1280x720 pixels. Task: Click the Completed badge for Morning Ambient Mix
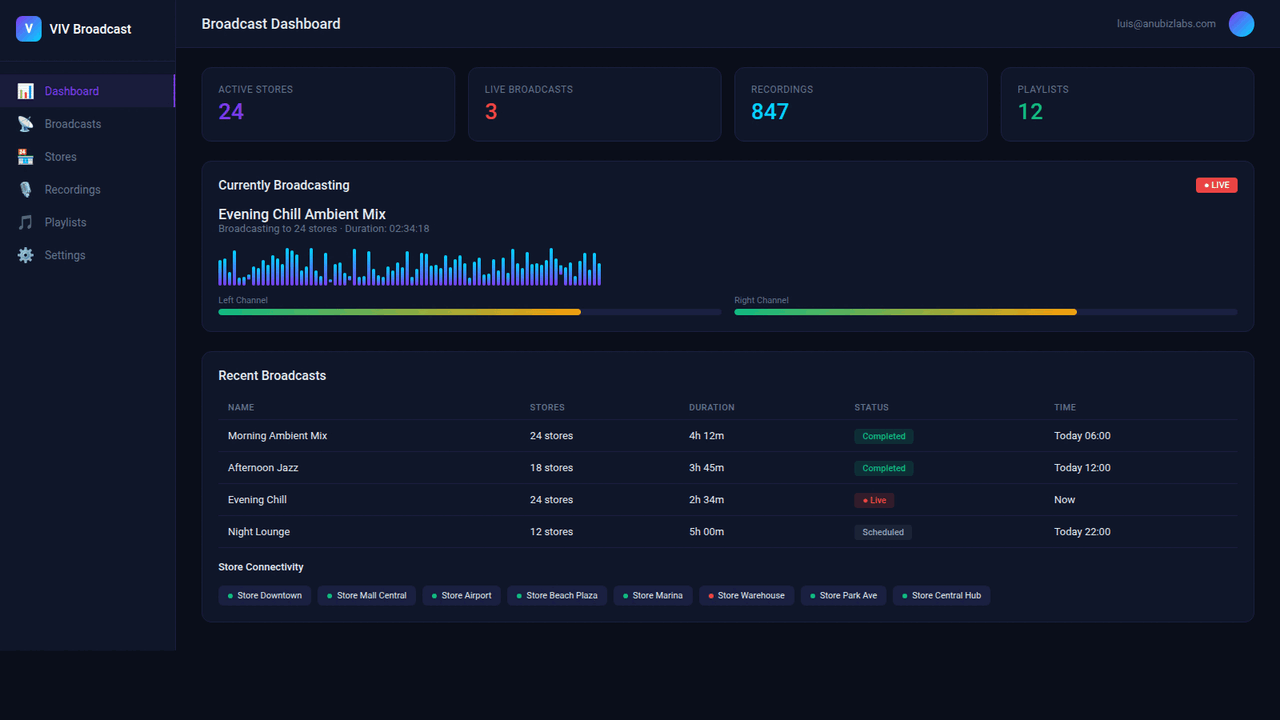883,436
